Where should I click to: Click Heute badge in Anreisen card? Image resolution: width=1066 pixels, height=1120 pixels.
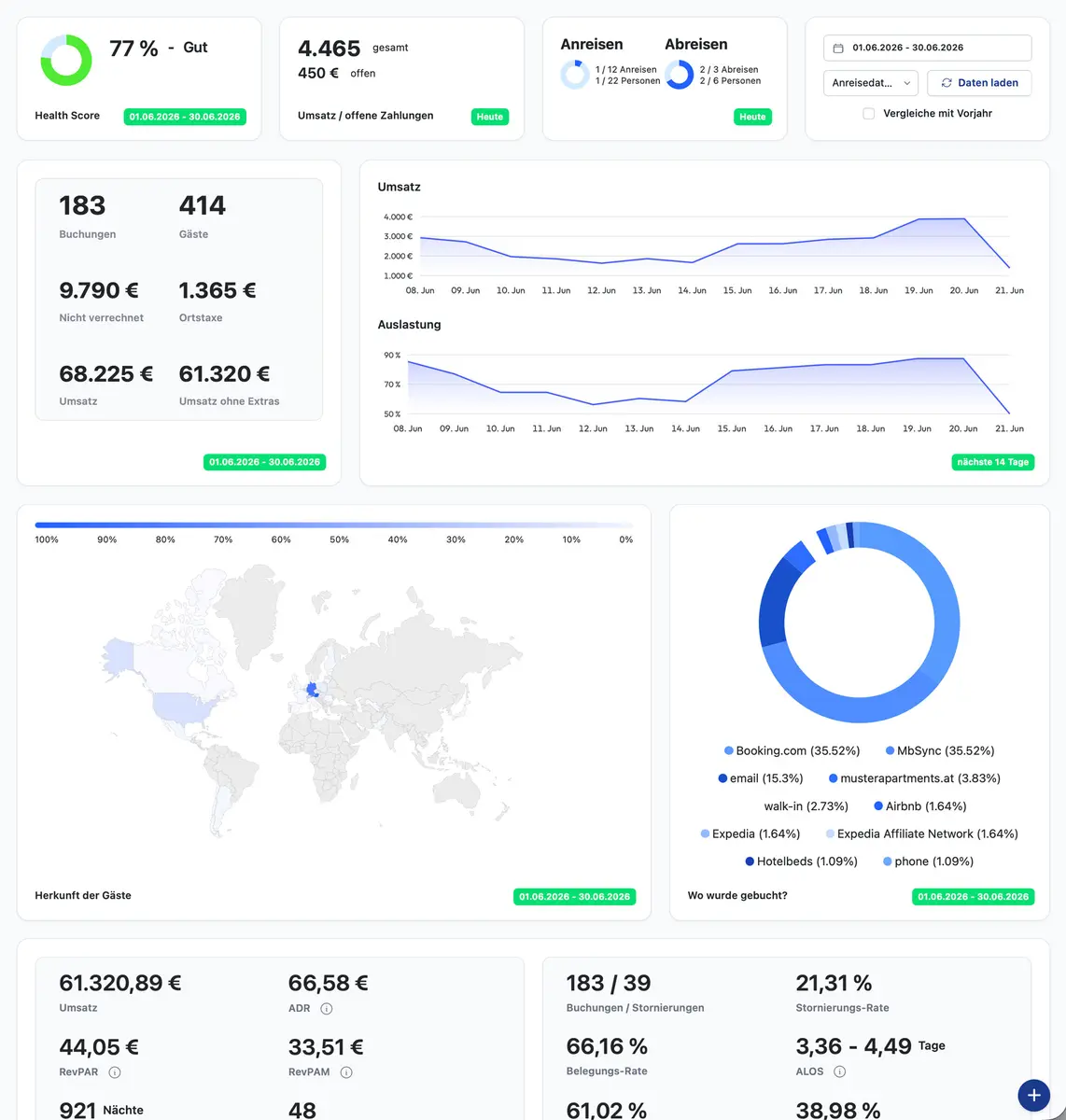(752, 117)
